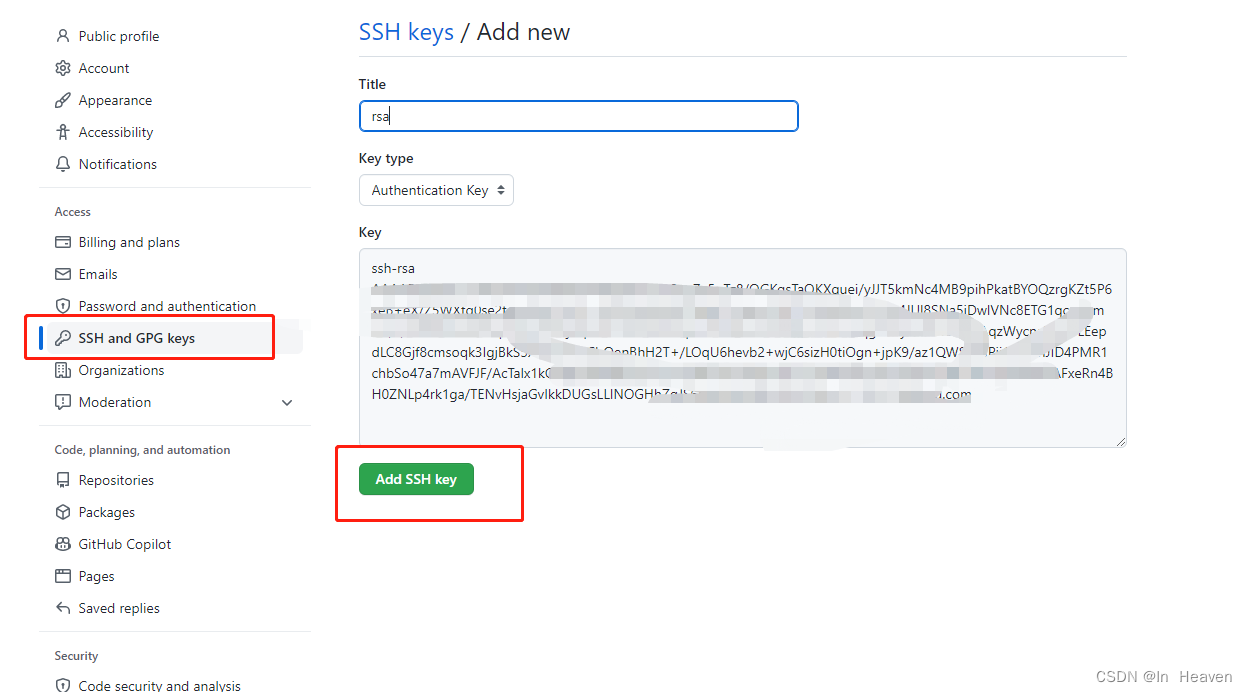Click the Accessibility person icon

61,132
